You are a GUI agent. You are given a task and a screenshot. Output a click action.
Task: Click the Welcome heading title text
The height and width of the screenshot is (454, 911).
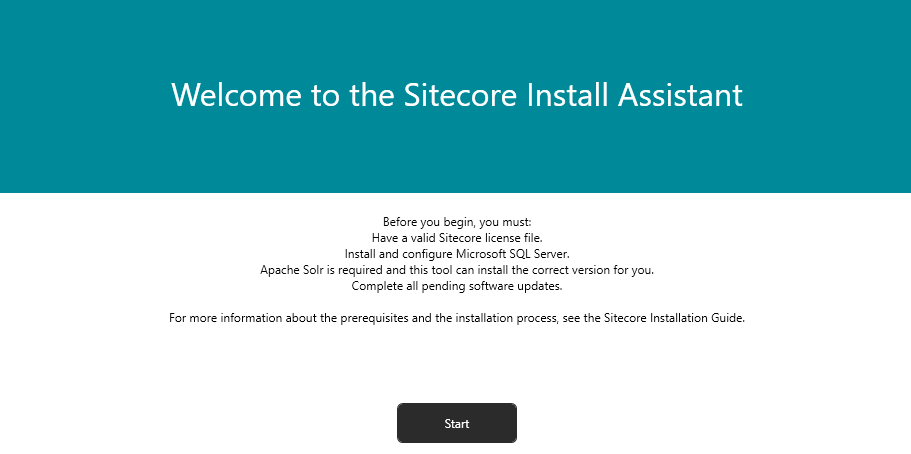click(x=456, y=95)
